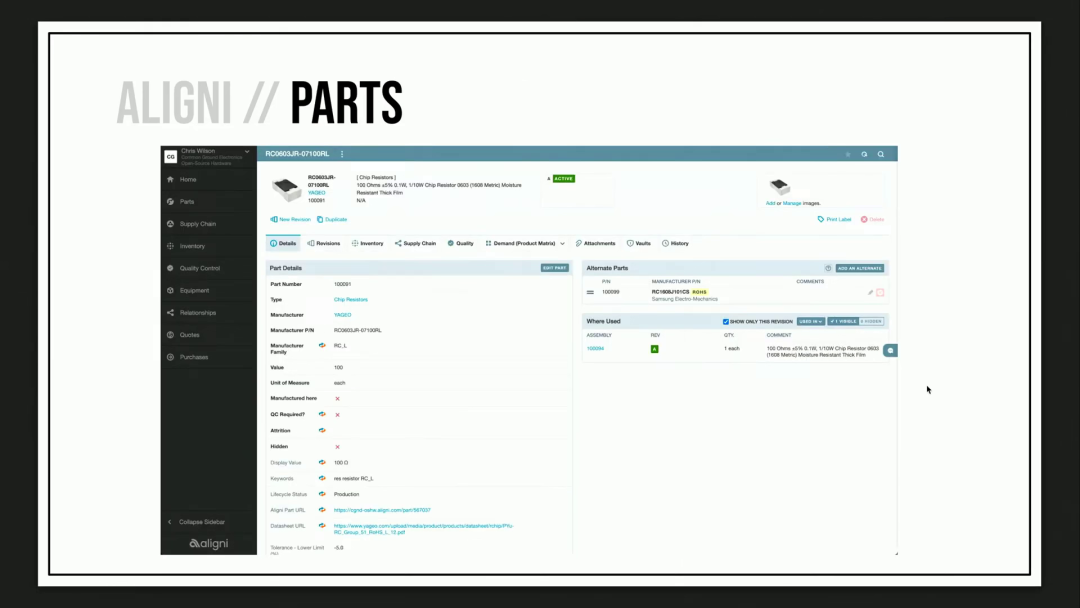Switch to the Inventory tab

(x=367, y=244)
